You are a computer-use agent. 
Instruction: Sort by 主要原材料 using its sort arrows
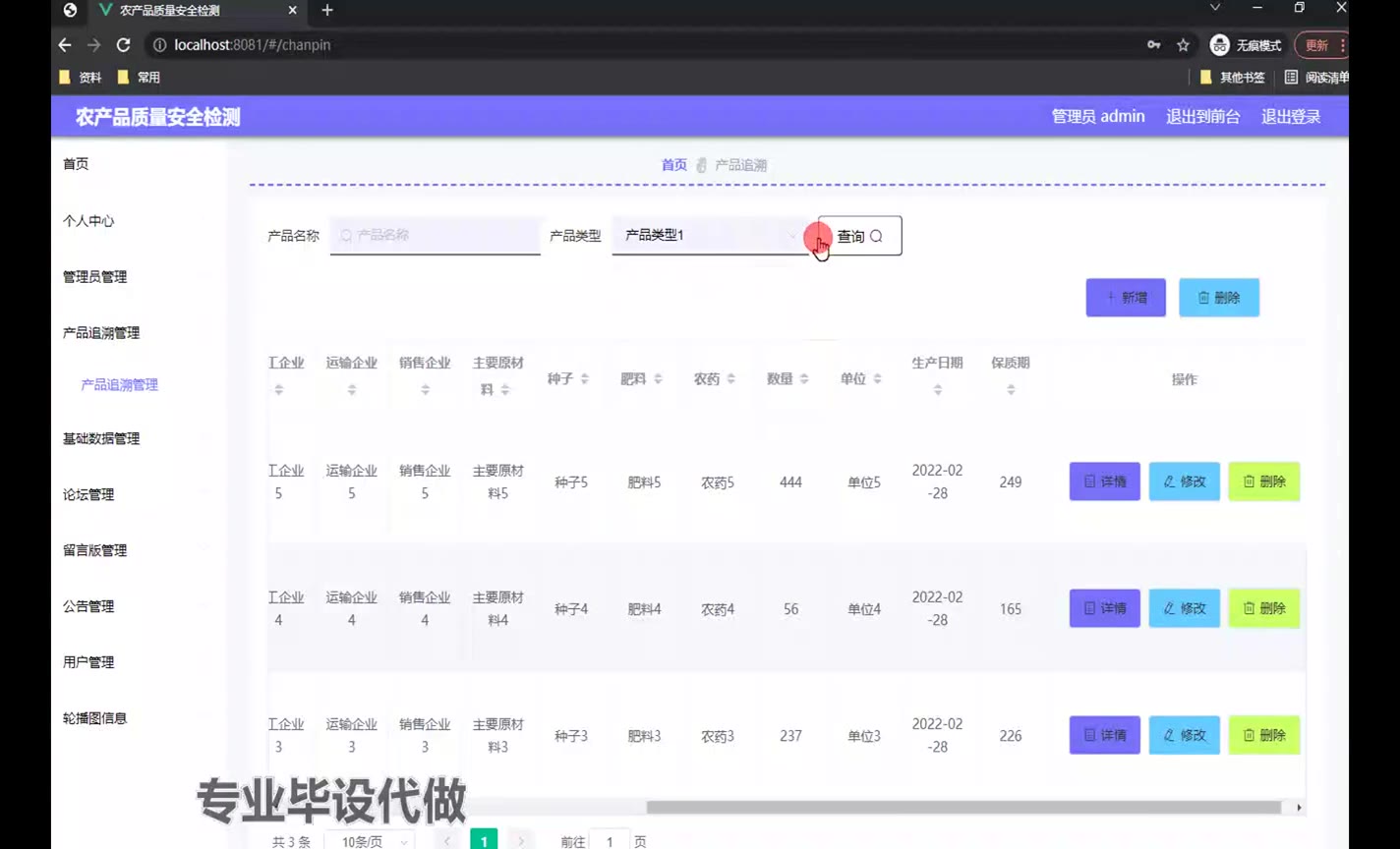tap(504, 390)
